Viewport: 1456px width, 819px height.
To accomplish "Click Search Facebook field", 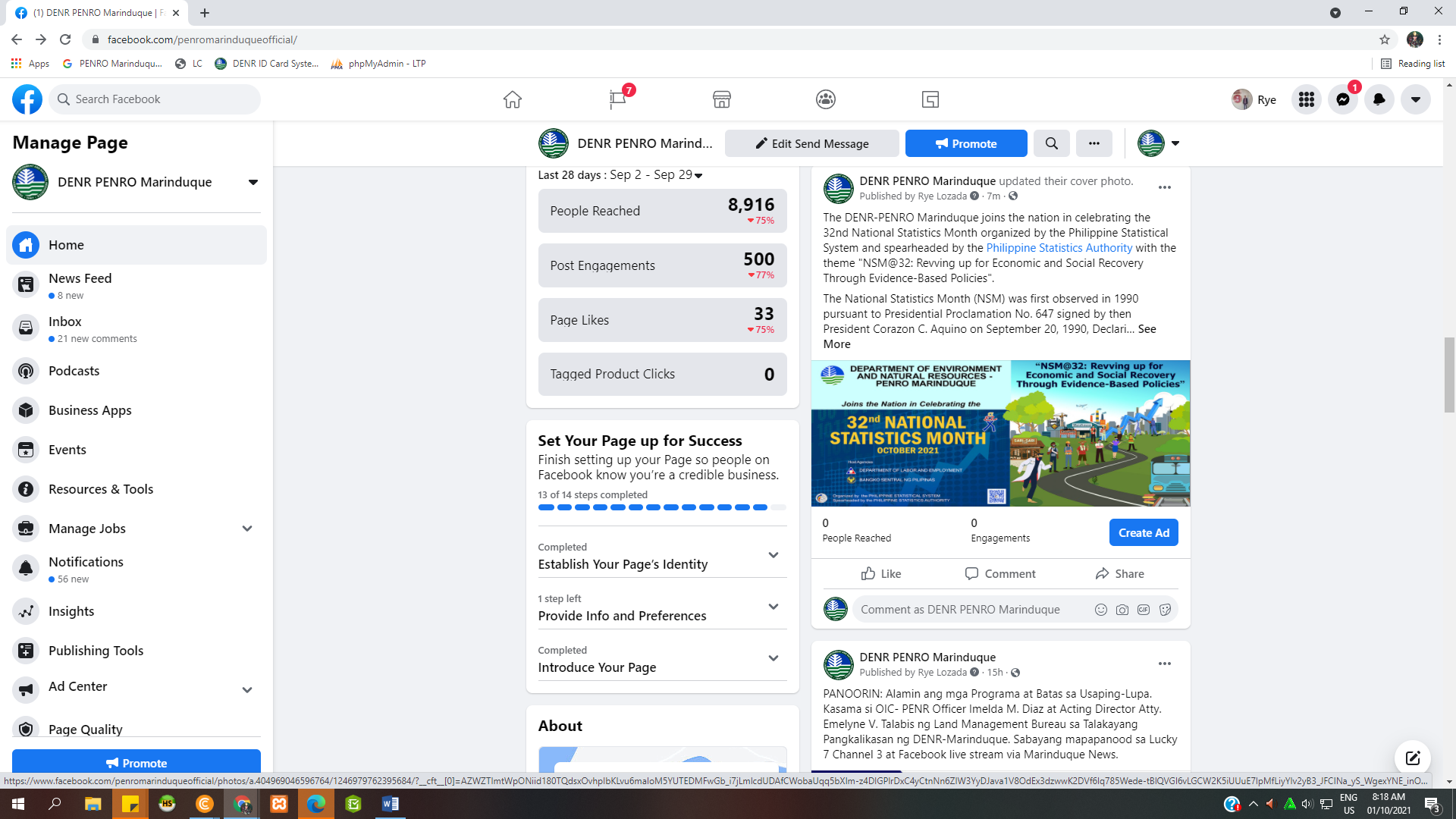I will [x=155, y=99].
